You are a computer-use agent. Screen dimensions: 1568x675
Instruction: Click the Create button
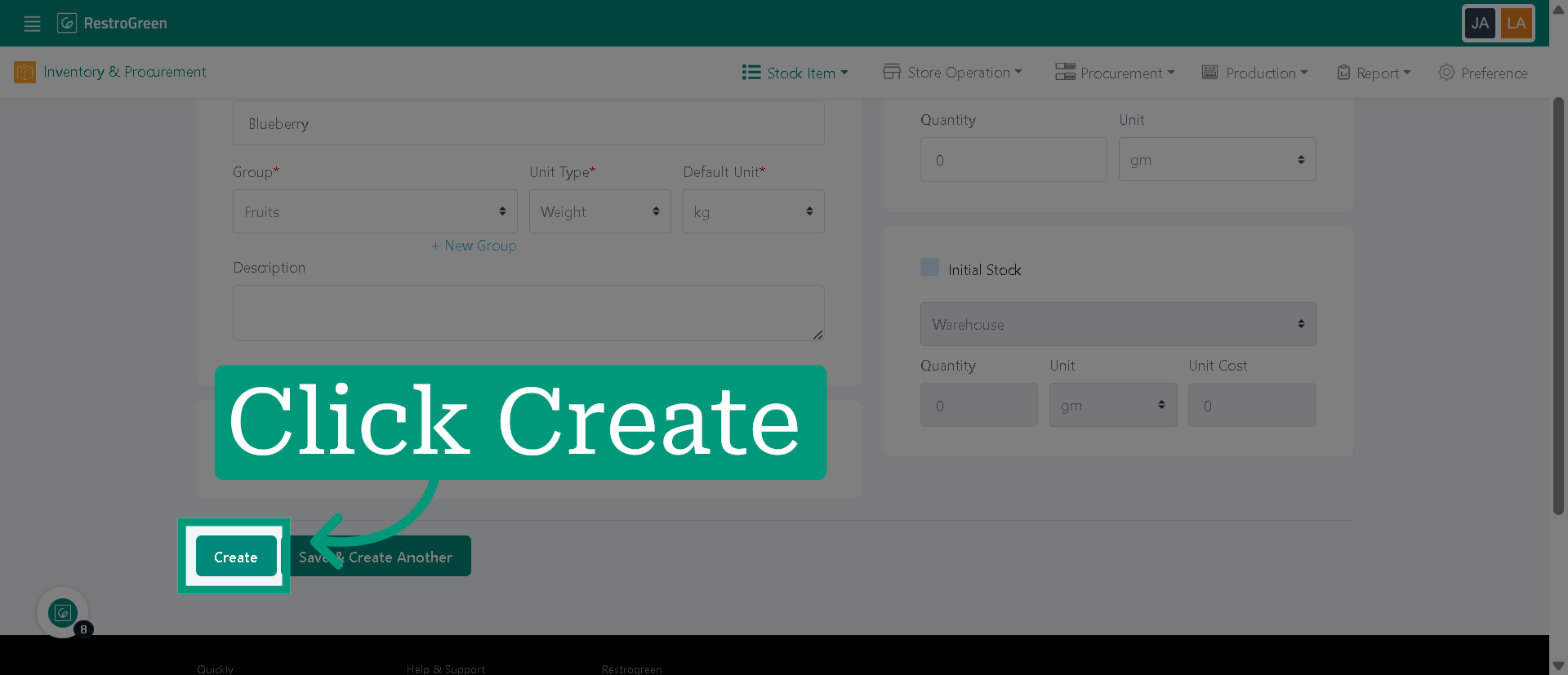click(x=236, y=557)
